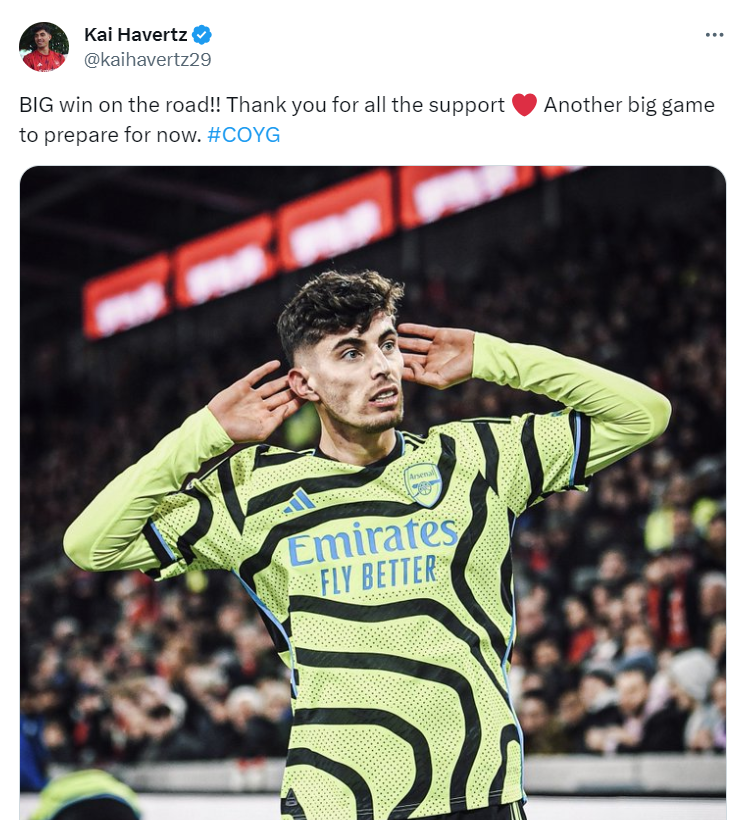Click the Arsenal crest on the jersey
The image size is (746, 820).
(x=422, y=484)
